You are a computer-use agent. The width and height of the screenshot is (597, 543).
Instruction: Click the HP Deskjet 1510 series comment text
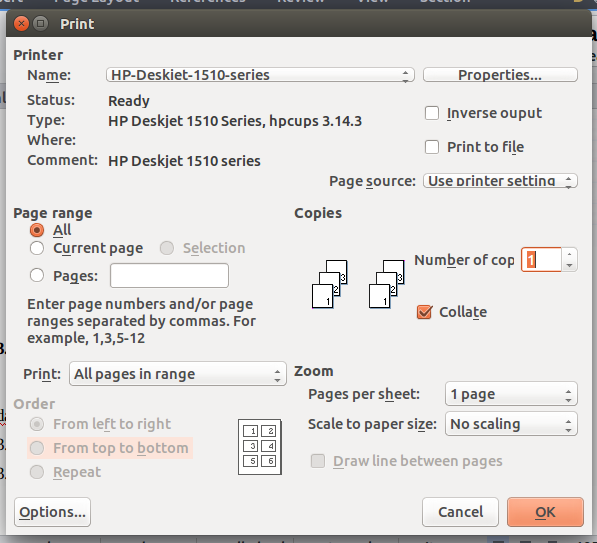coord(184,161)
